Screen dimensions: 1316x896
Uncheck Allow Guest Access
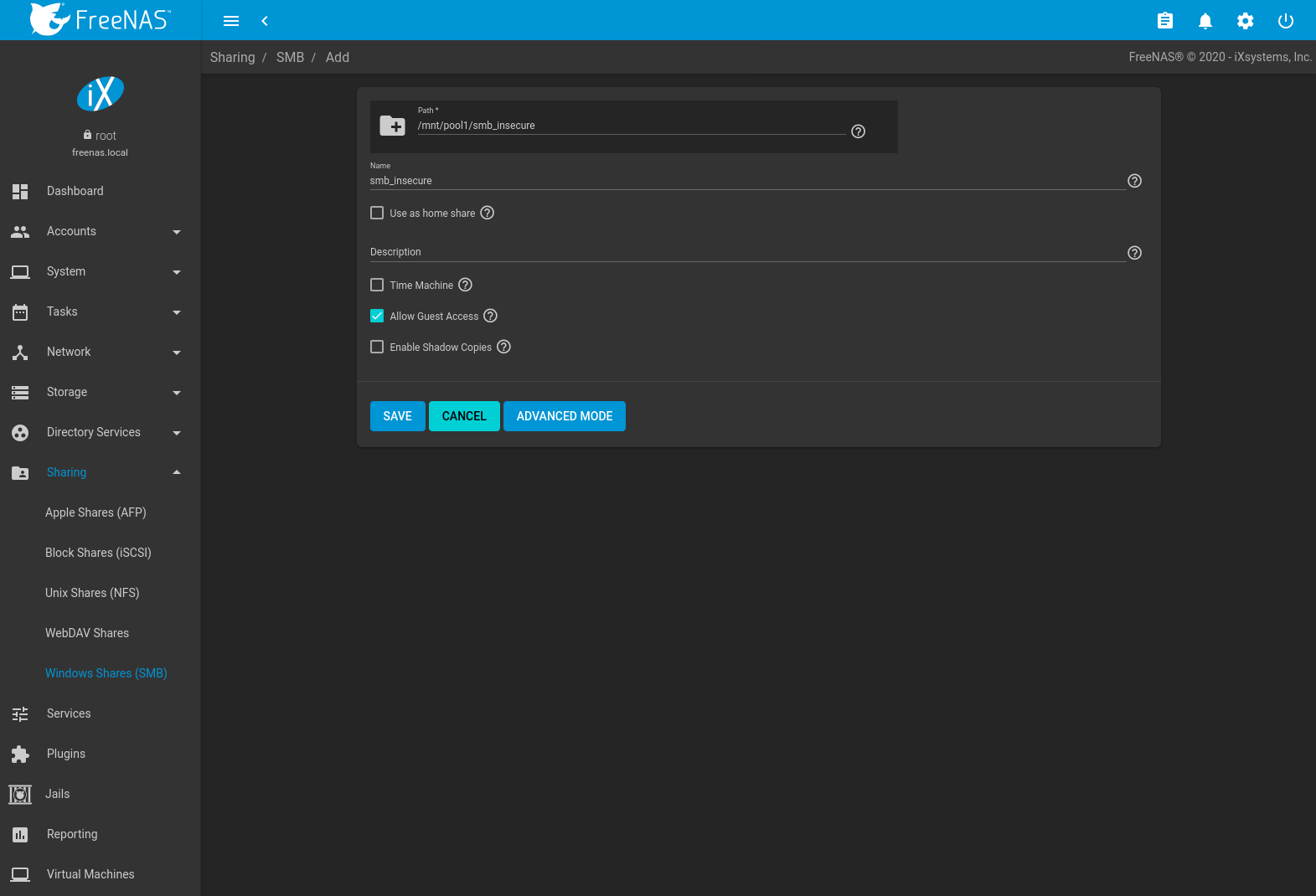click(377, 316)
